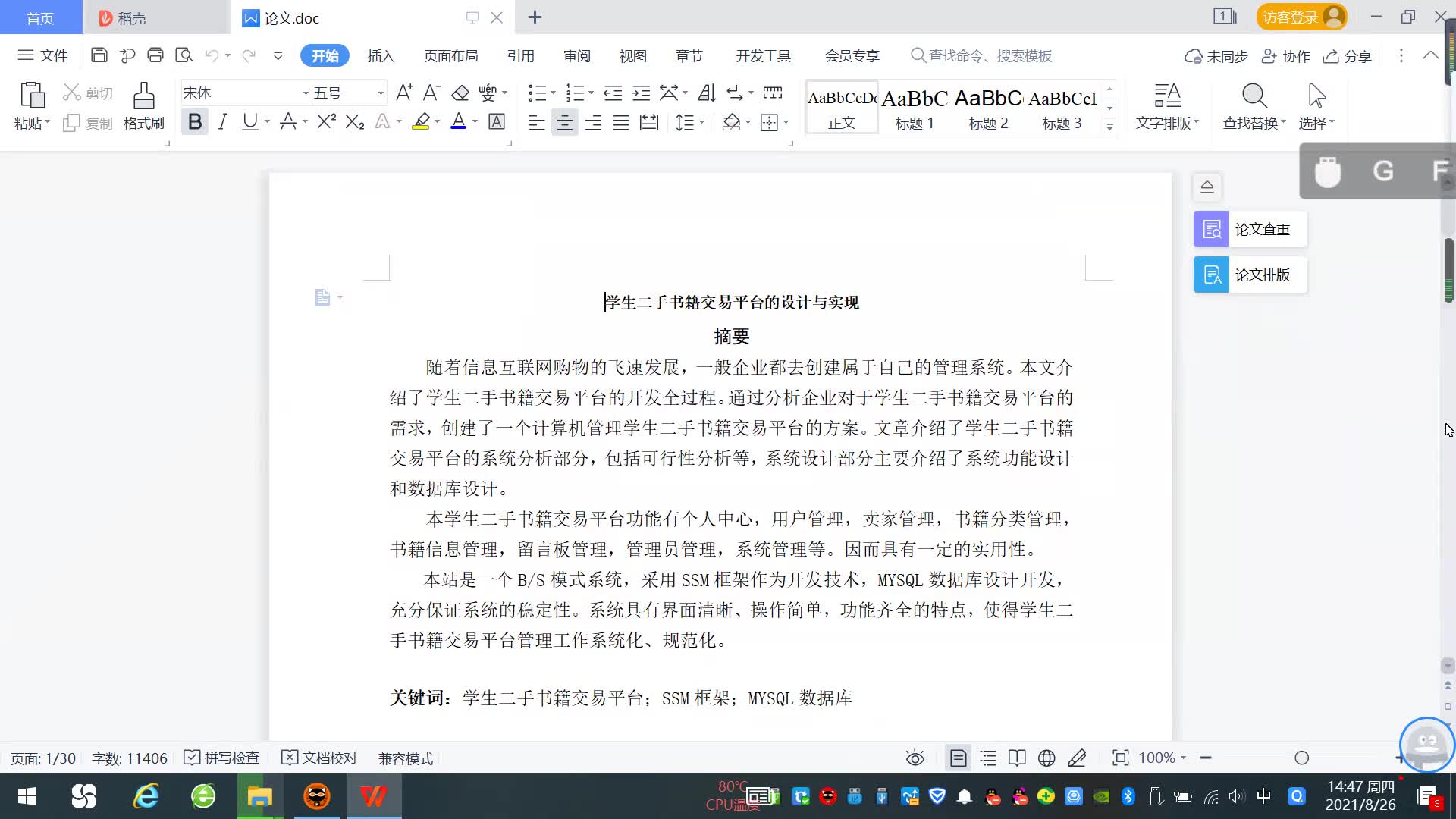1456x819 pixels.
Task: Click the 论文查重 plagiarism check icon
Action: 1211,230
